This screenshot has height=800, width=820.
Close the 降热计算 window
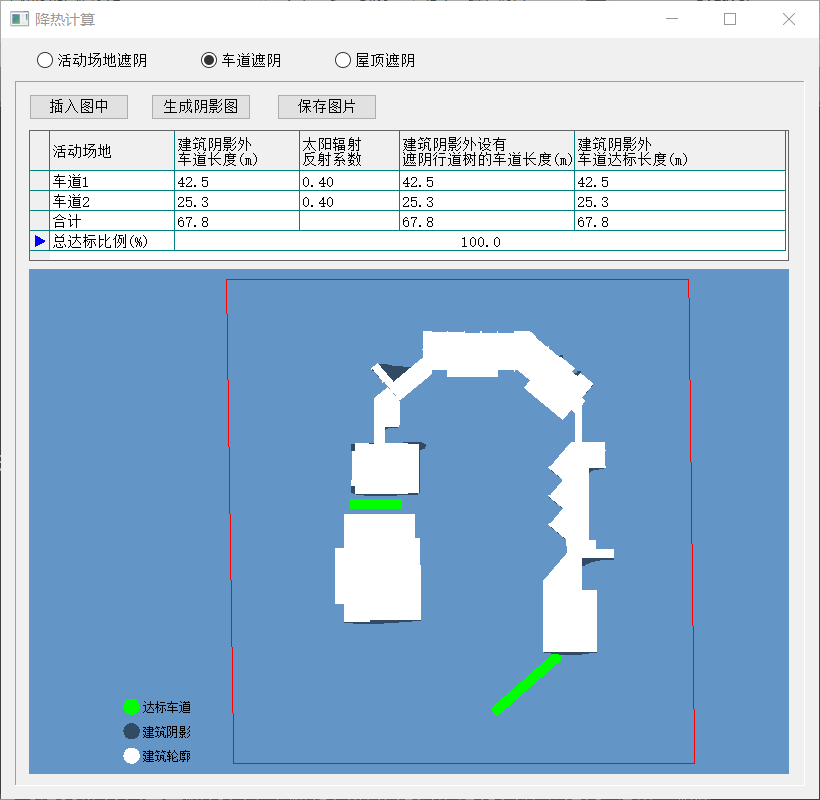pyautogui.click(x=789, y=19)
